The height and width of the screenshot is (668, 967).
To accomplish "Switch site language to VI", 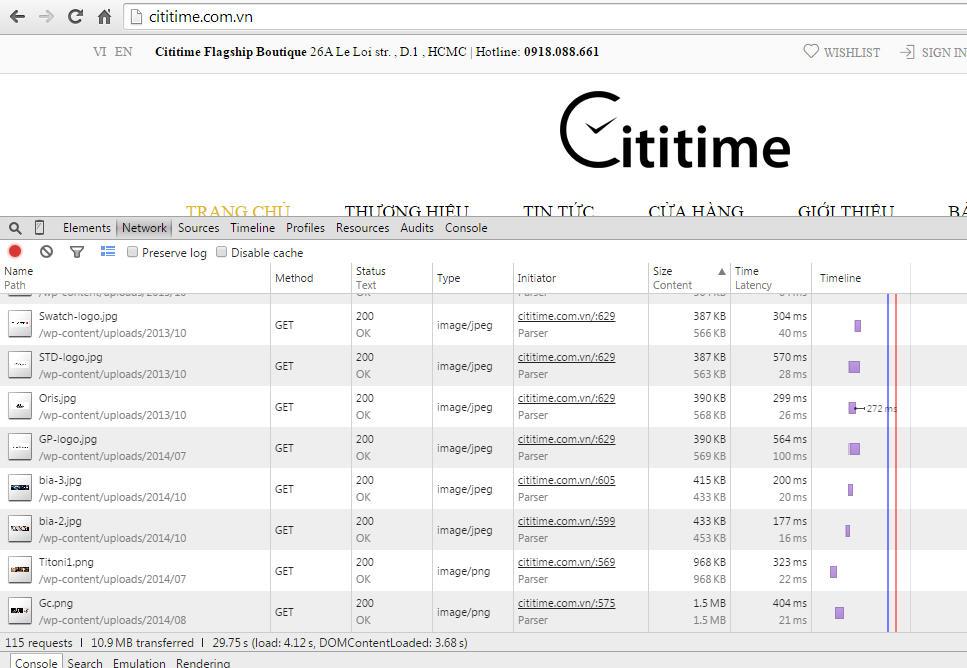I will [x=100, y=52].
